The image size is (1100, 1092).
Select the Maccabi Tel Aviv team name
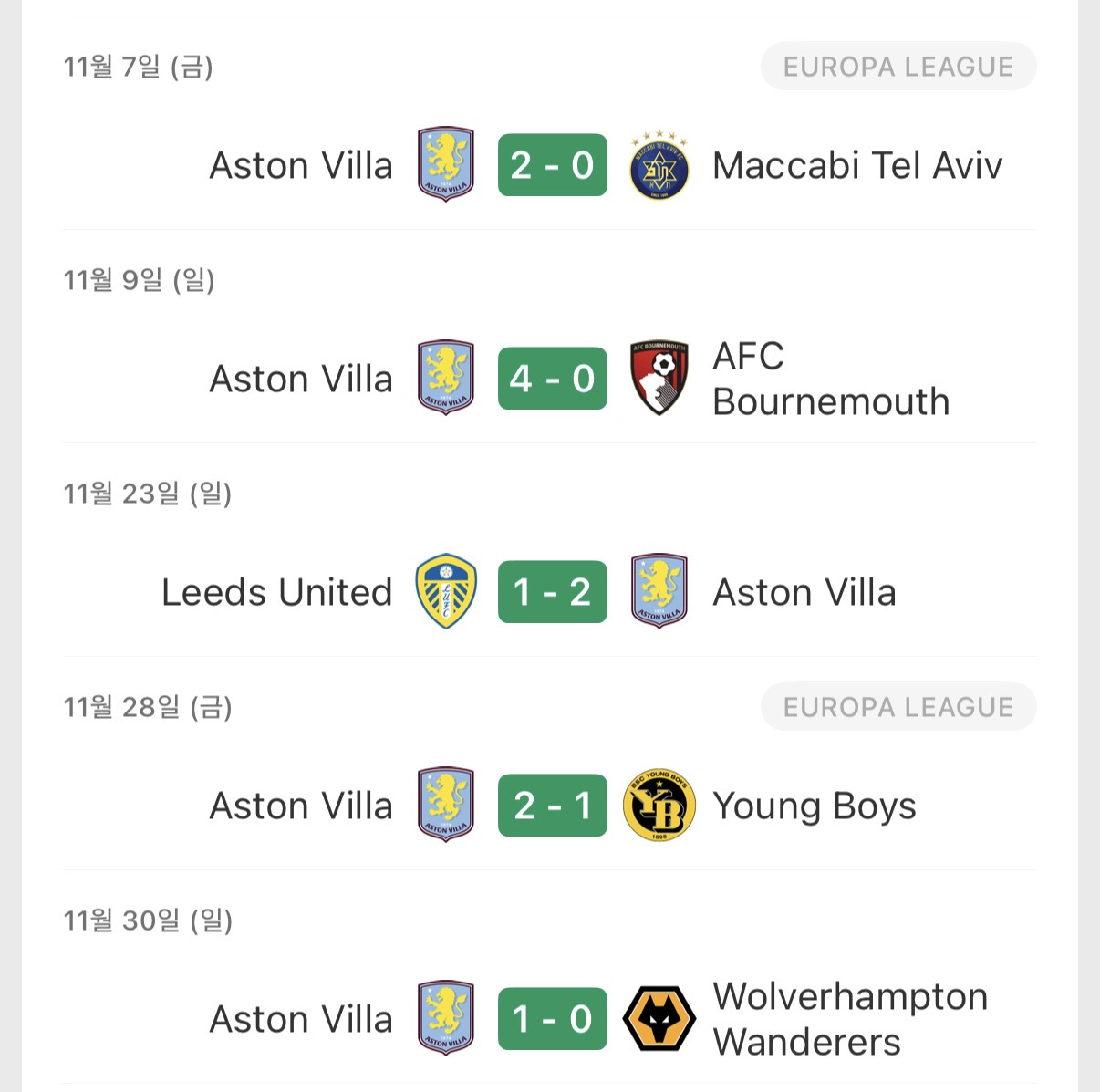point(856,166)
